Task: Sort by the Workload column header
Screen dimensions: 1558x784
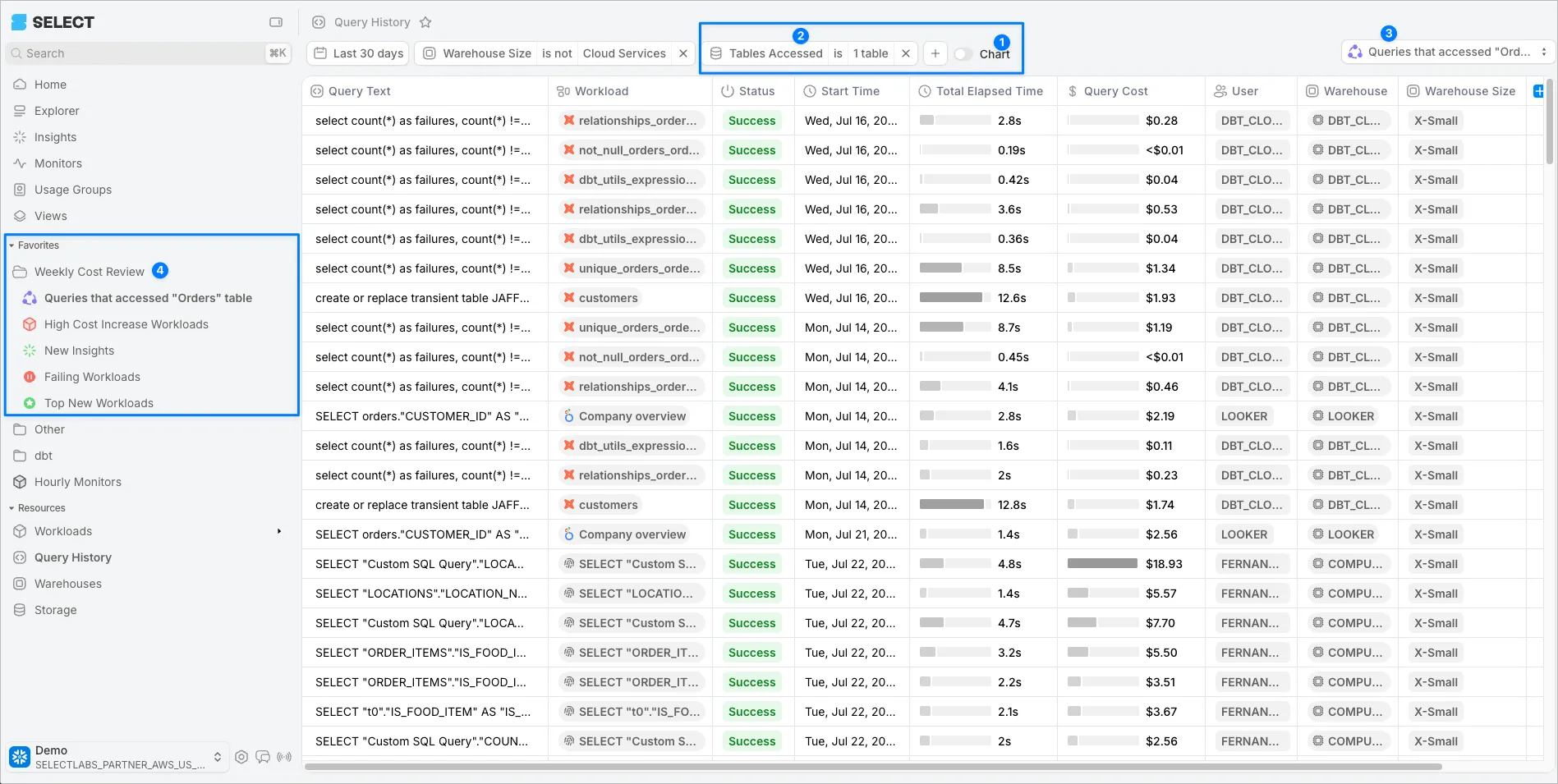Action: 630,91
